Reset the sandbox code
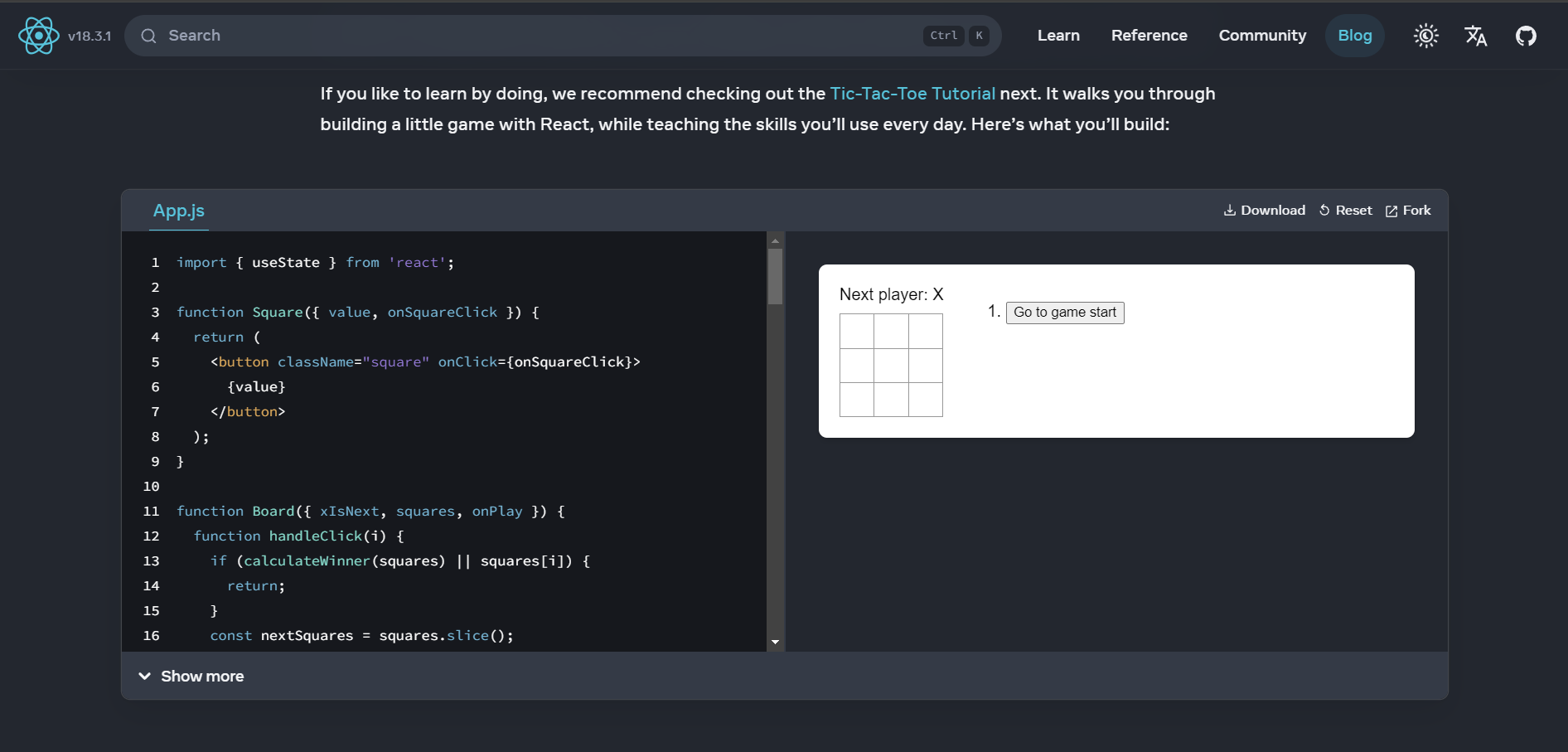This screenshot has height=752, width=1568. tap(1345, 211)
